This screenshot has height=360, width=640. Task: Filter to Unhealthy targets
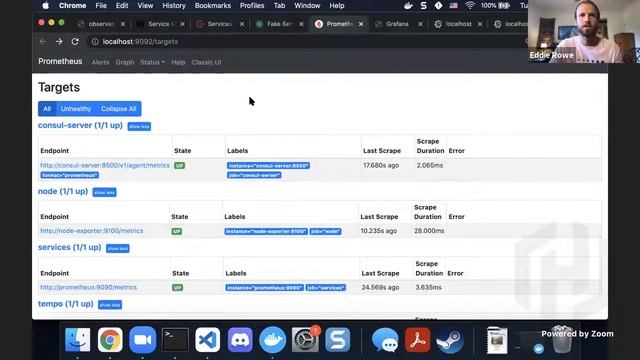click(x=76, y=109)
